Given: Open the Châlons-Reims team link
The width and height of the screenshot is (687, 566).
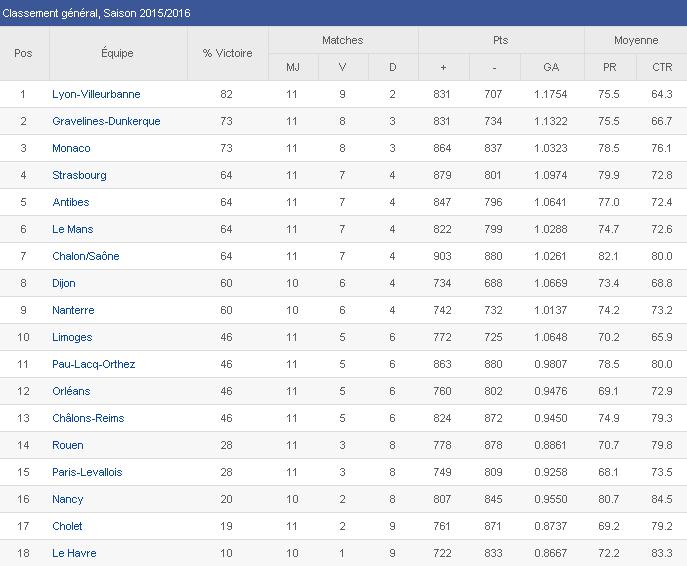Looking at the screenshot, I should [88, 418].
